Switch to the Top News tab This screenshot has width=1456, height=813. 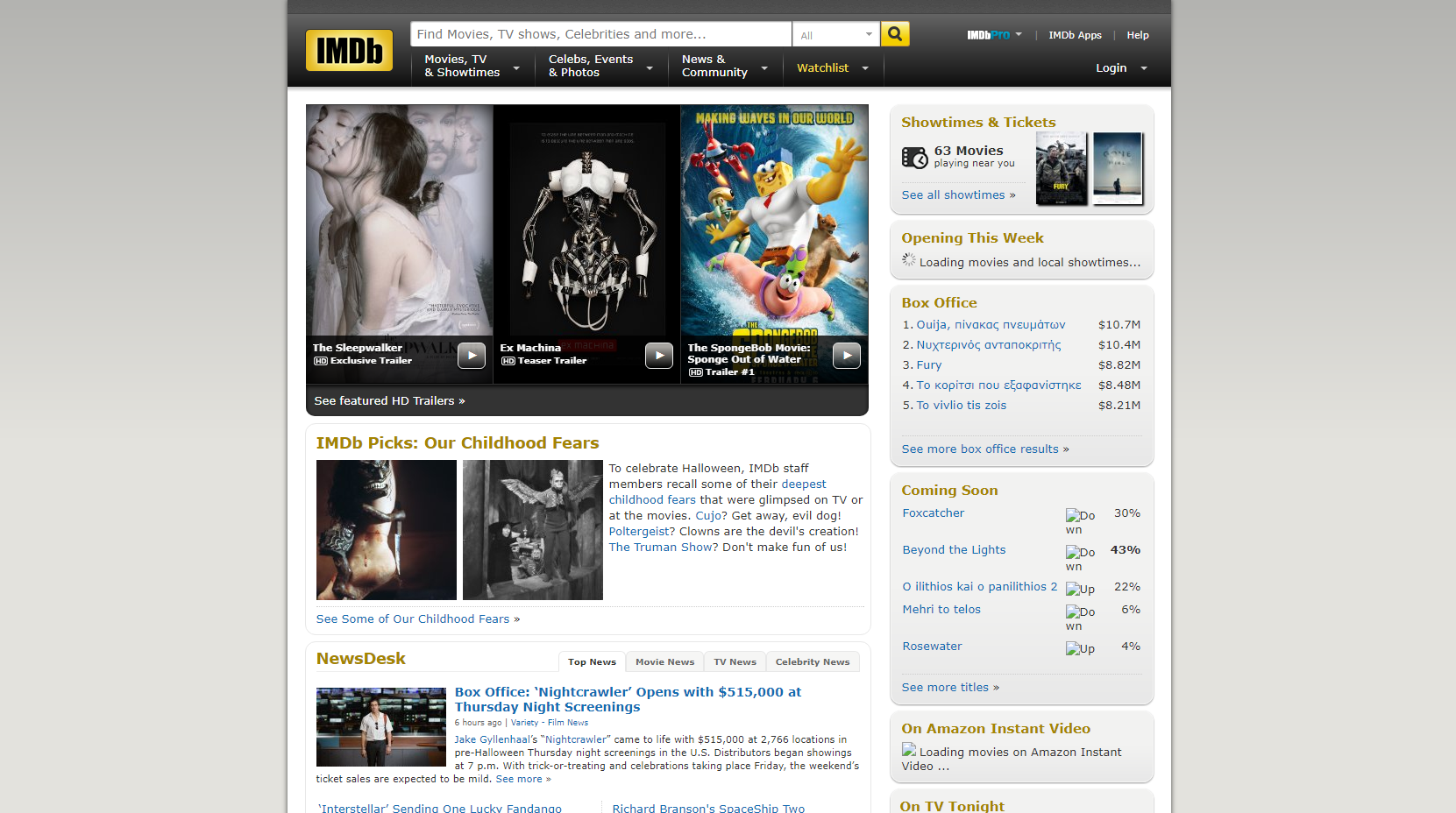pos(592,662)
